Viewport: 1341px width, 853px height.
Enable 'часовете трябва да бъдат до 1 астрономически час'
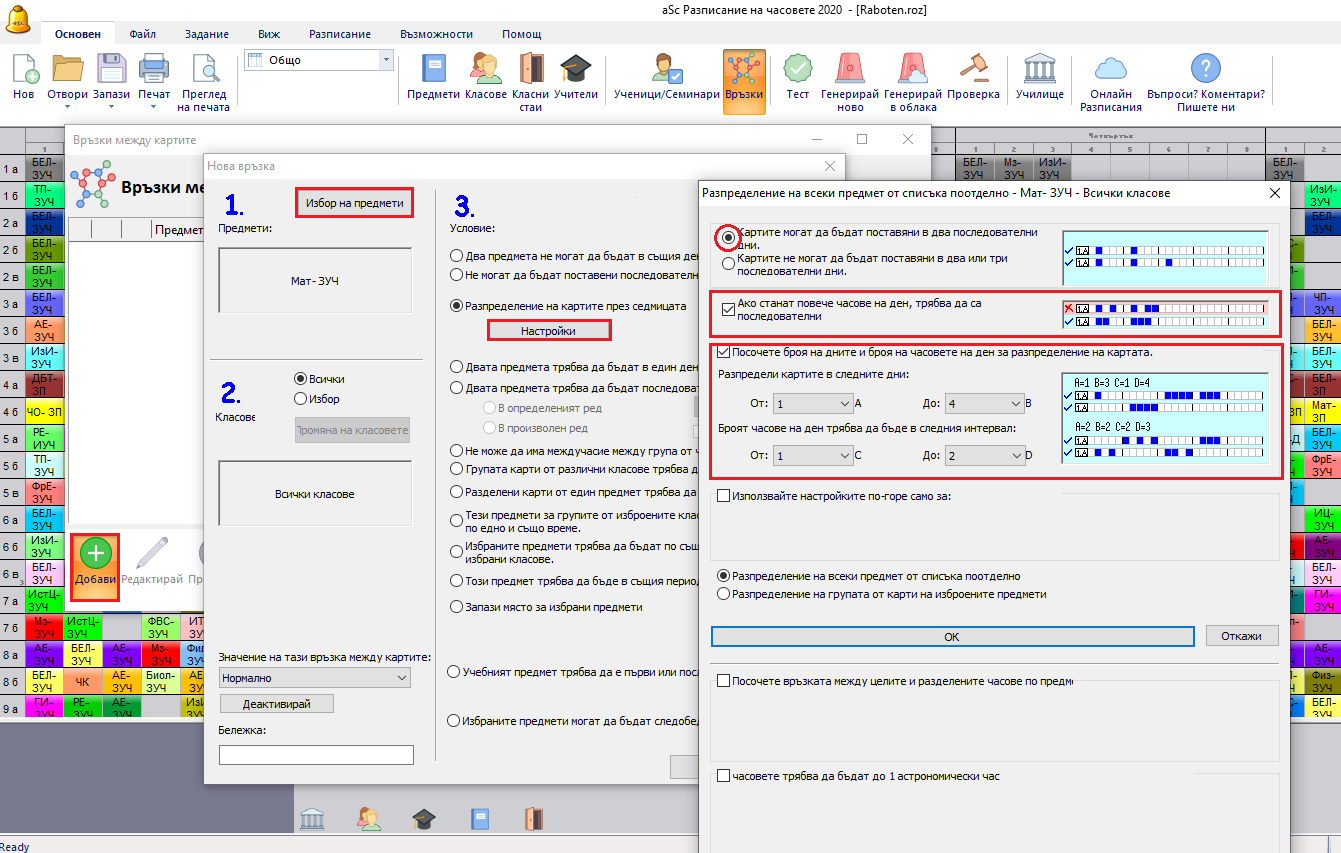(x=723, y=776)
